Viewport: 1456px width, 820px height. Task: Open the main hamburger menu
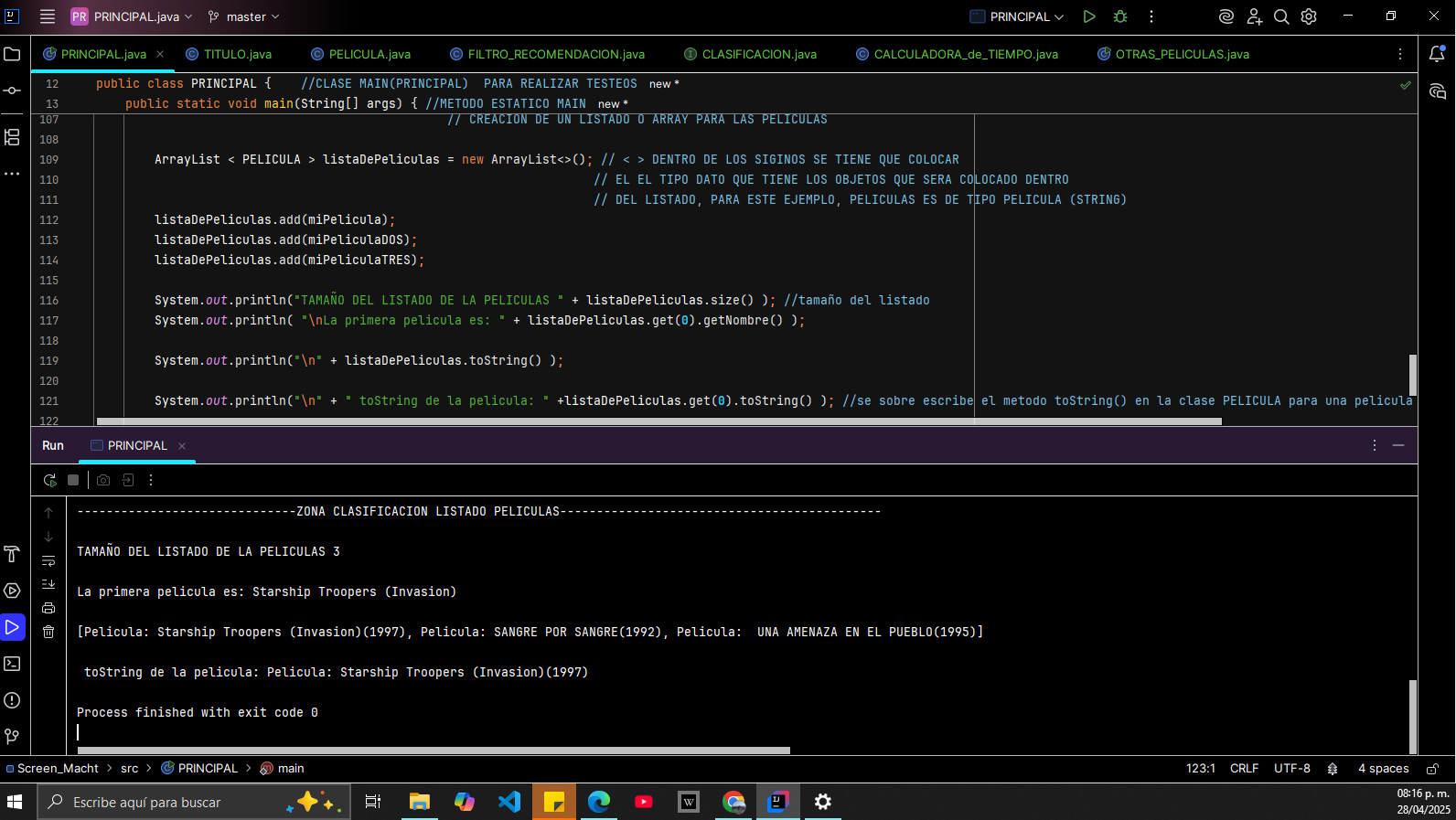(x=48, y=16)
